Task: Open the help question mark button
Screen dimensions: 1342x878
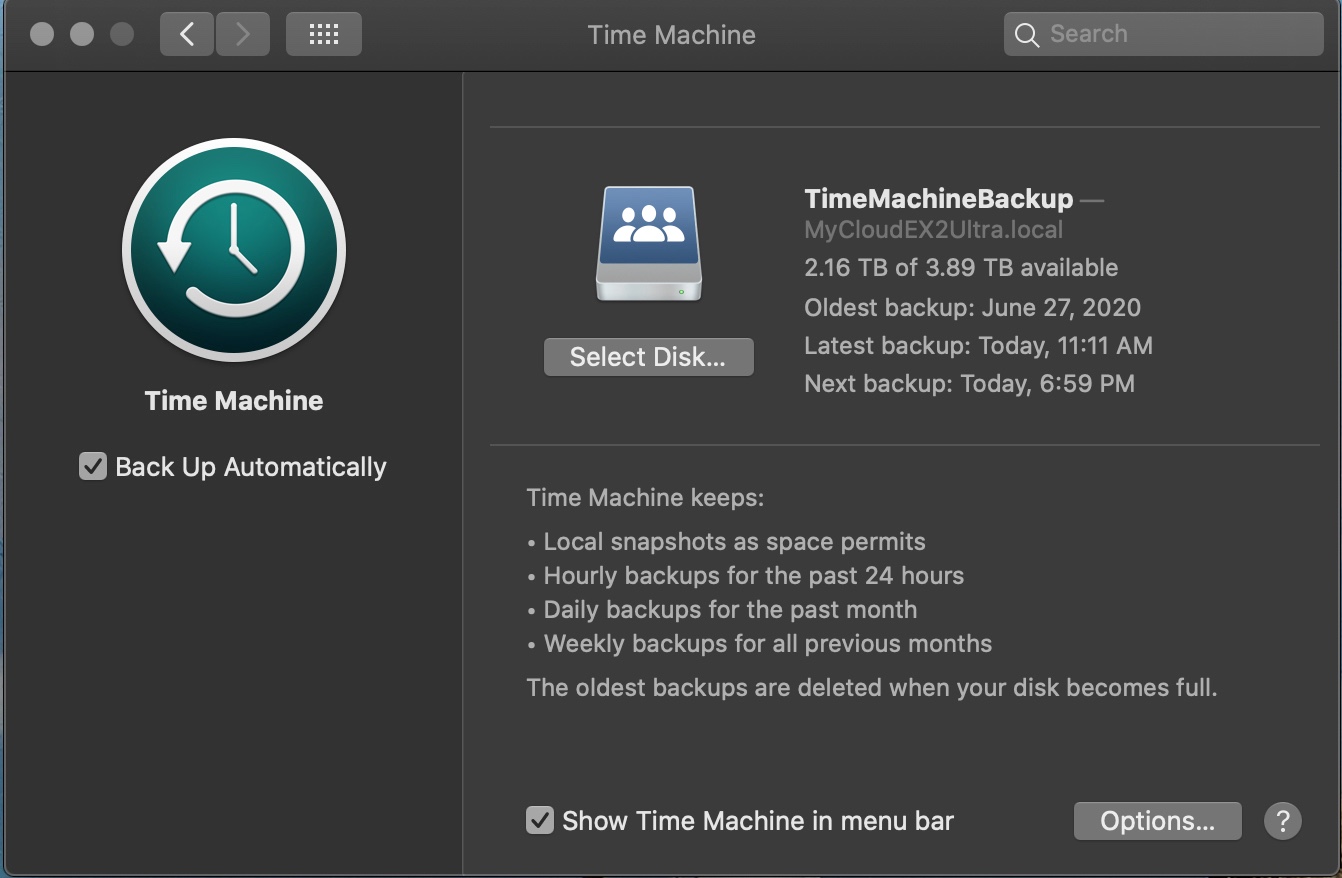Action: click(x=1283, y=821)
